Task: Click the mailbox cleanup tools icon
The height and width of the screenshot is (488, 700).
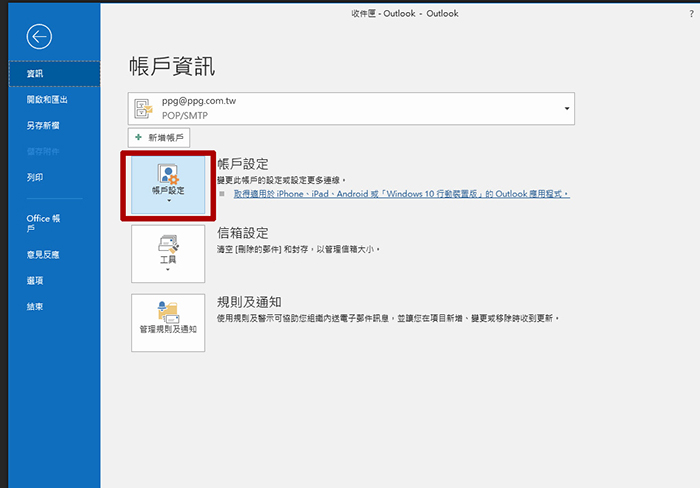Action: [168, 244]
